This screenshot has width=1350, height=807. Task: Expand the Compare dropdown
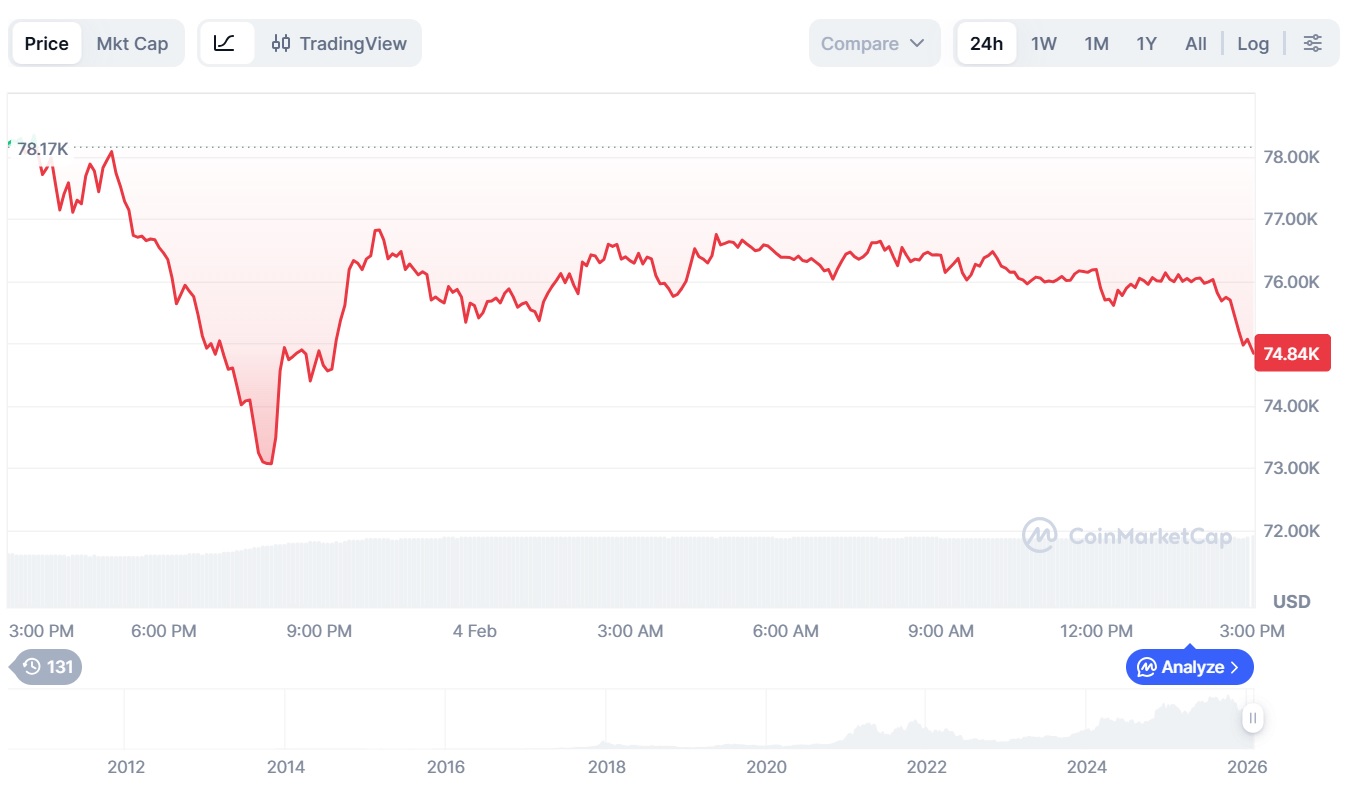(x=874, y=43)
